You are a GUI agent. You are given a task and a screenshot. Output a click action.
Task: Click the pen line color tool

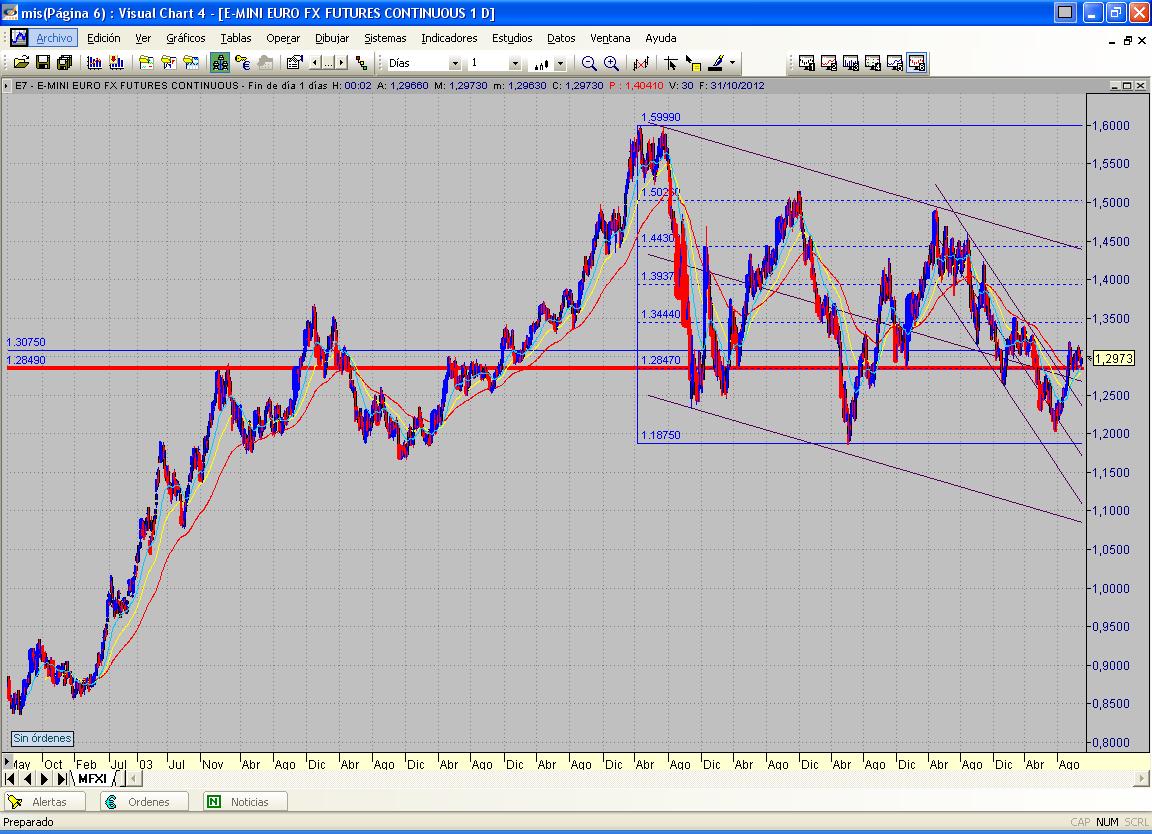716,63
